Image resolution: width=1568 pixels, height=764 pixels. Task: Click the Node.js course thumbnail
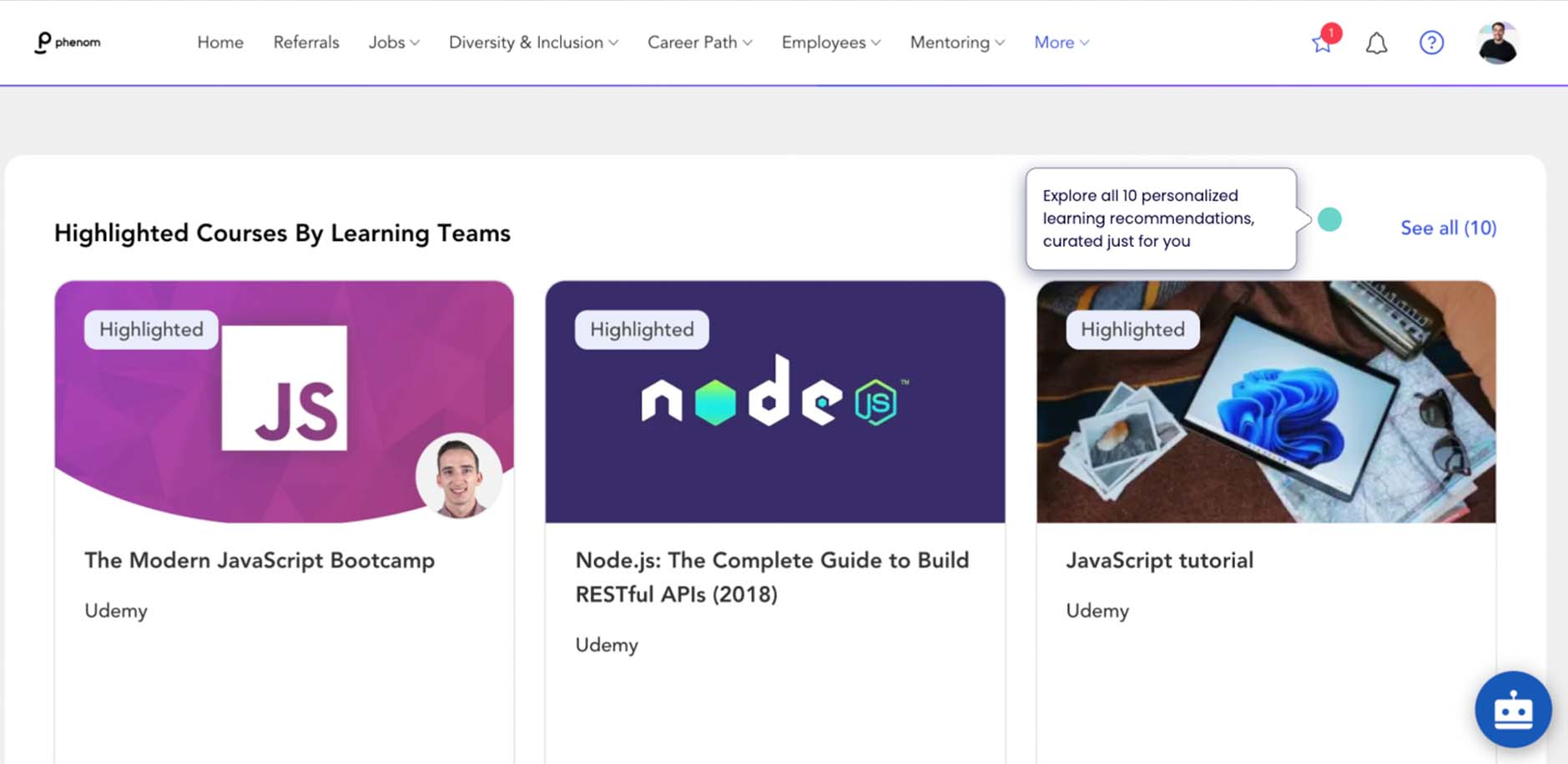(x=774, y=402)
